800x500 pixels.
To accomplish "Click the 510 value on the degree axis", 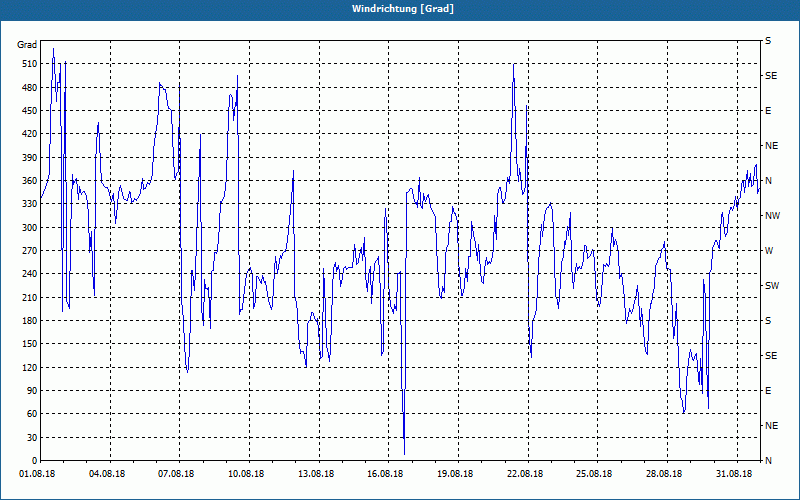I will [x=30, y=64].
